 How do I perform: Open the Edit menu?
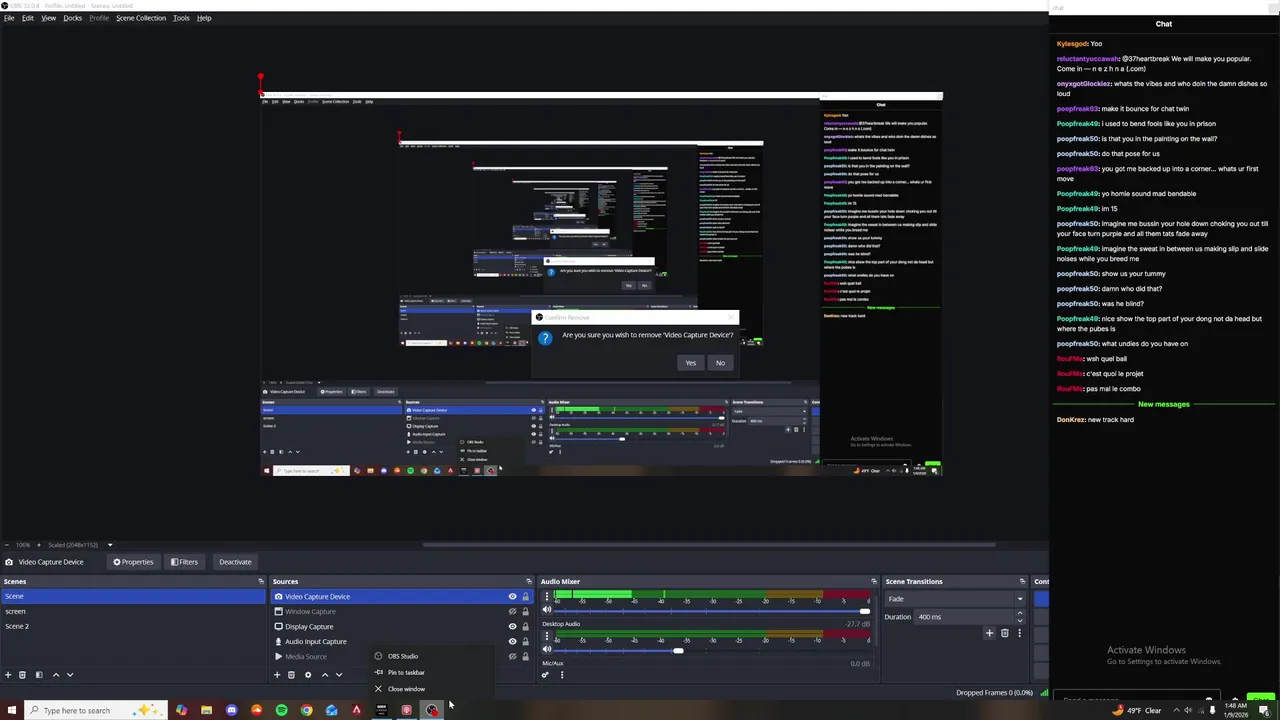tap(28, 18)
